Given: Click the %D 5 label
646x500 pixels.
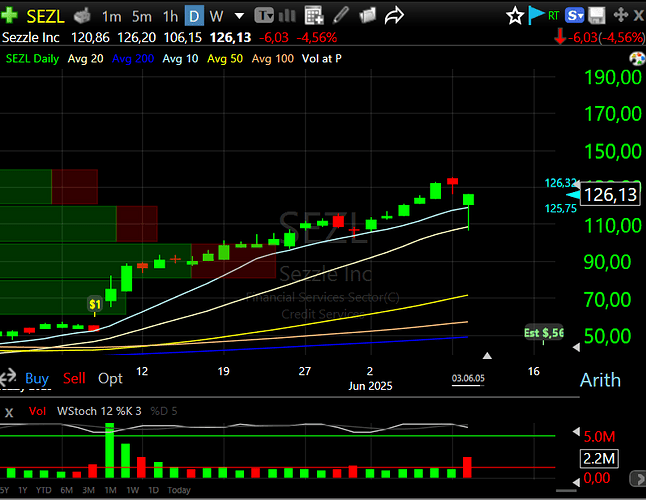Looking at the screenshot, I should (164, 411).
